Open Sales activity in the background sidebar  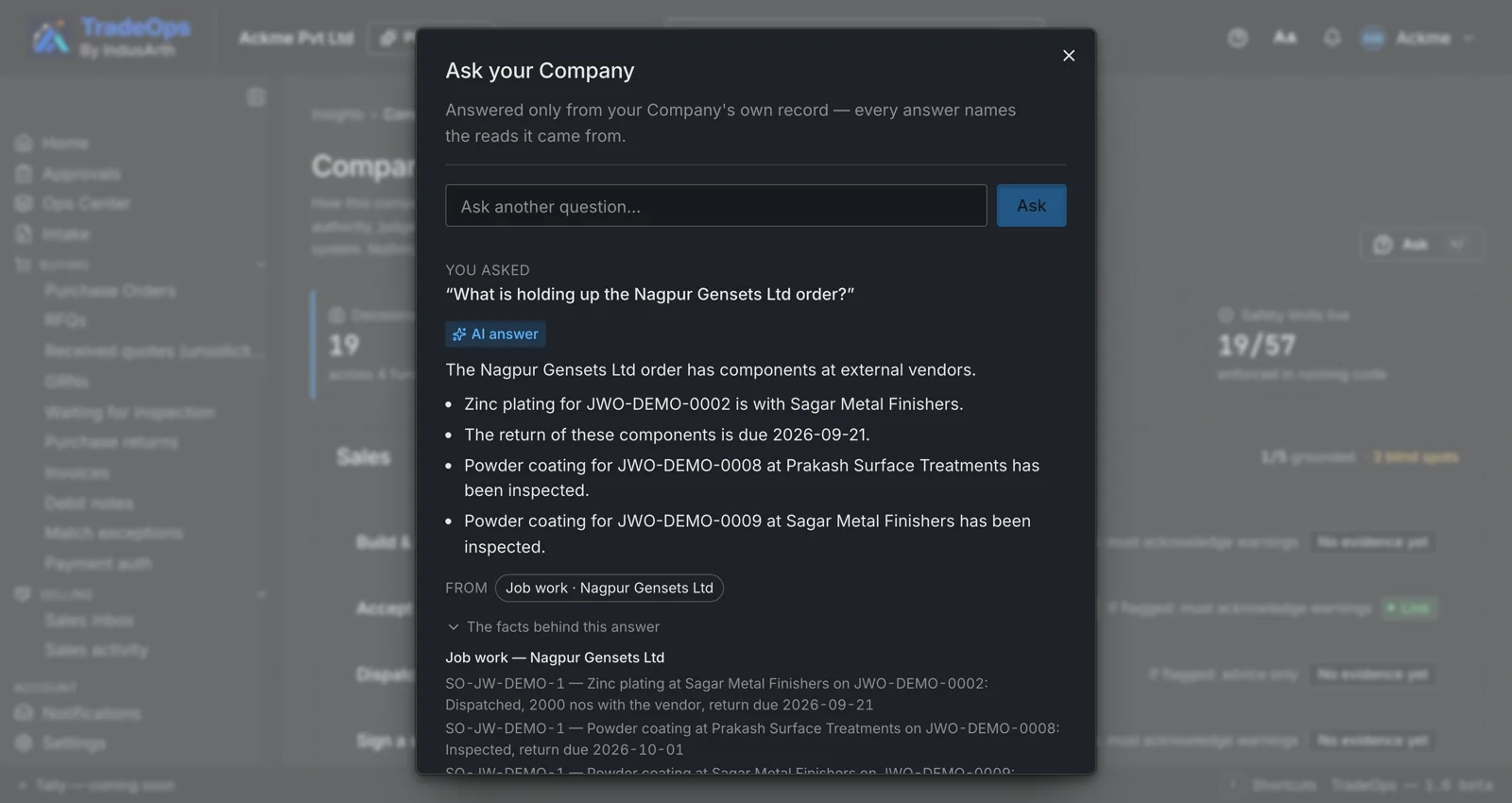tap(96, 651)
